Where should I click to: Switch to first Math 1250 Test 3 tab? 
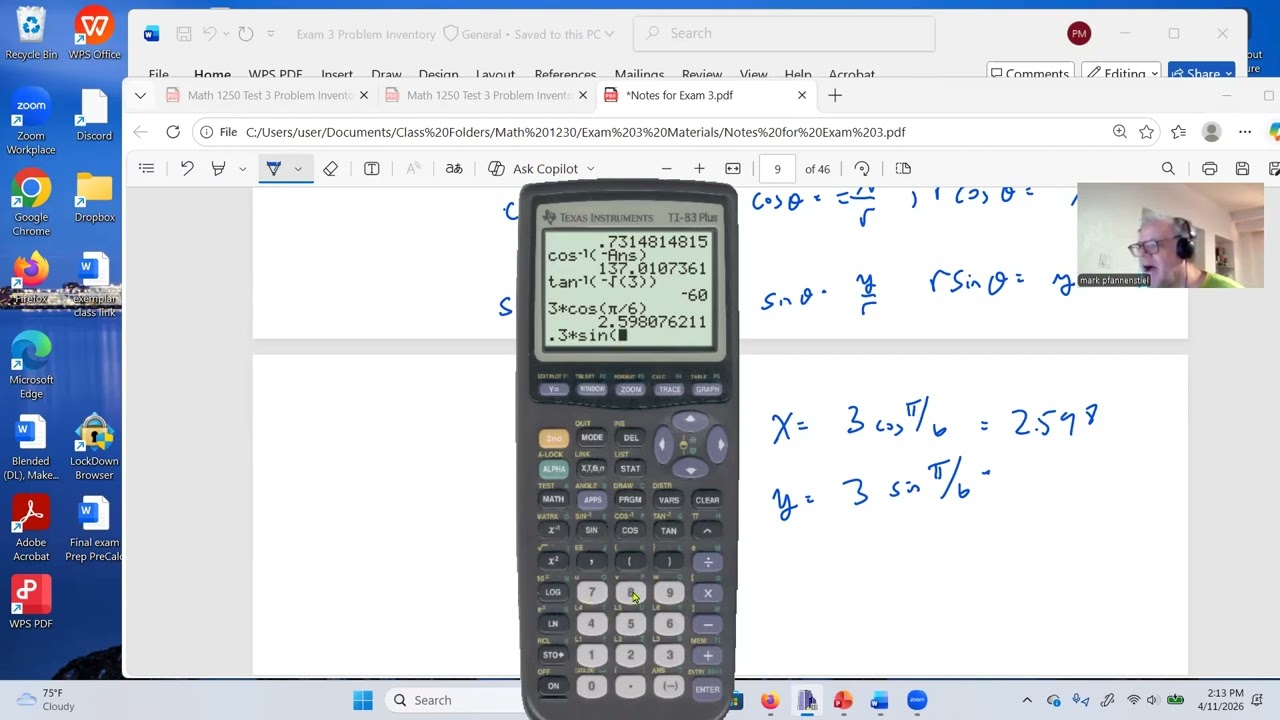click(267, 95)
